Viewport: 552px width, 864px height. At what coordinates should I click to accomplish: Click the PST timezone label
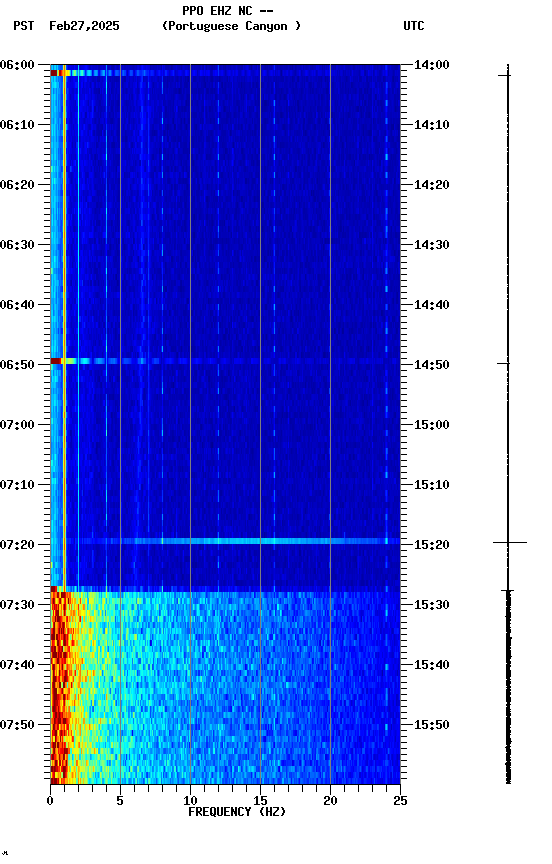coord(23,26)
